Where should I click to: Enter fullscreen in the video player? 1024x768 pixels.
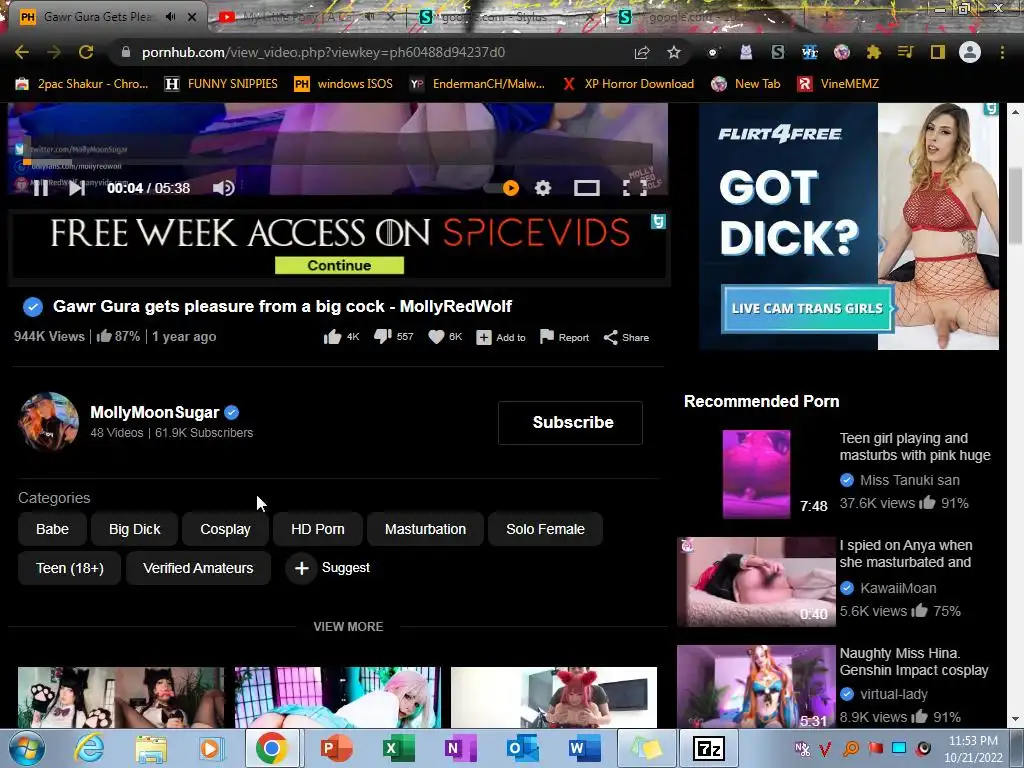[634, 188]
